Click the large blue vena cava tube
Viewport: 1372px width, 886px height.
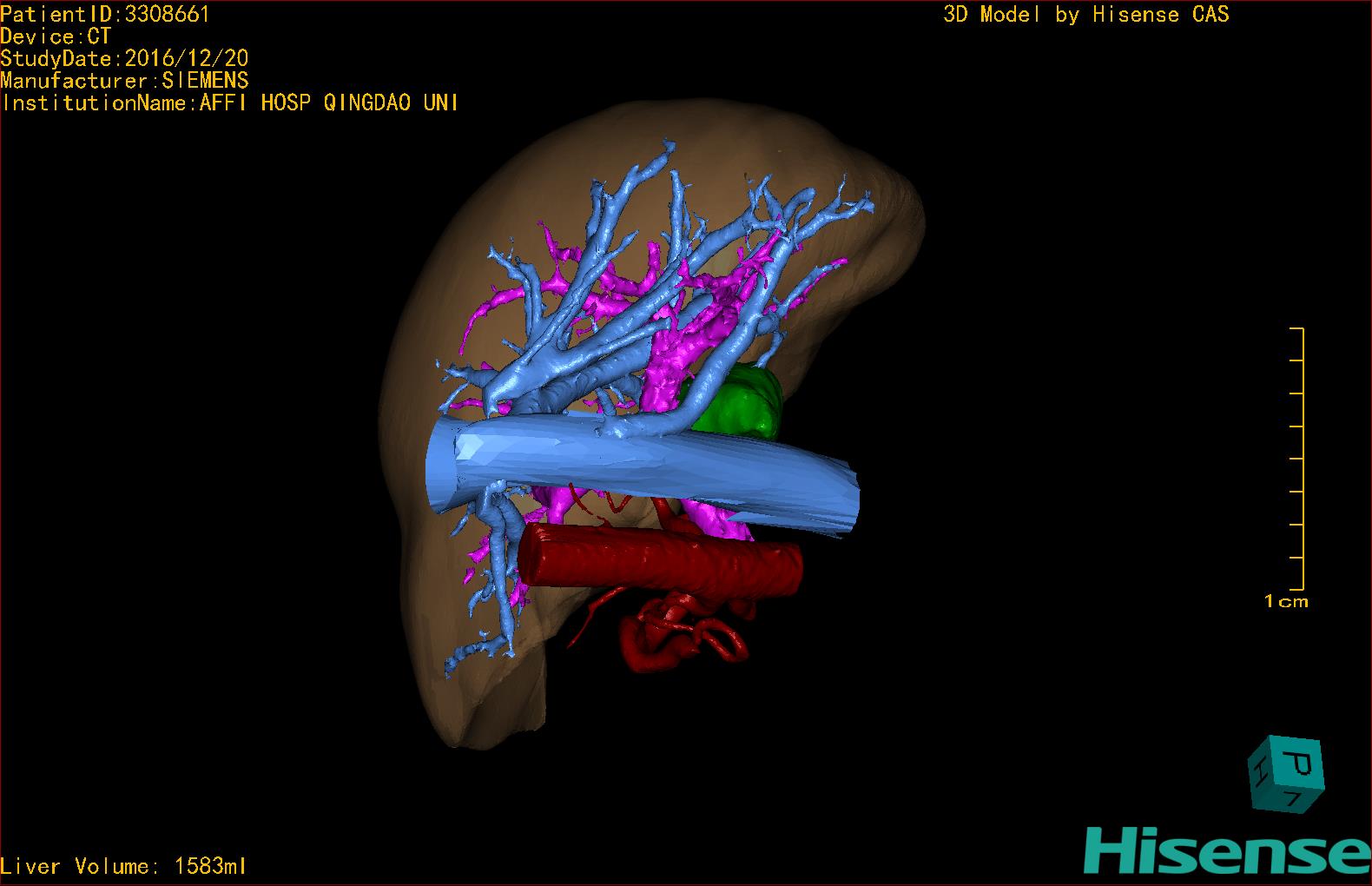[x=643, y=473]
